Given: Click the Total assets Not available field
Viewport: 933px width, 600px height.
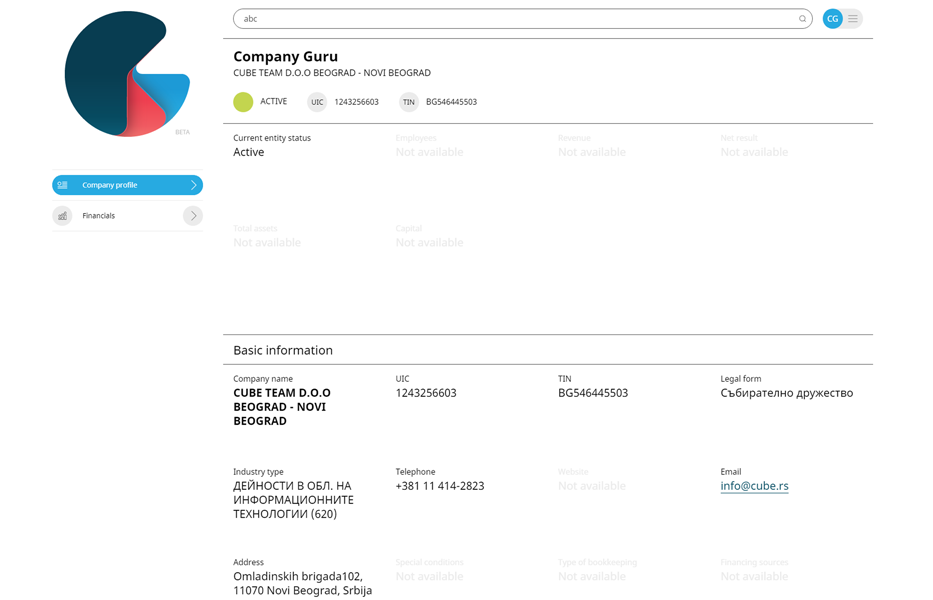Looking at the screenshot, I should point(267,243).
